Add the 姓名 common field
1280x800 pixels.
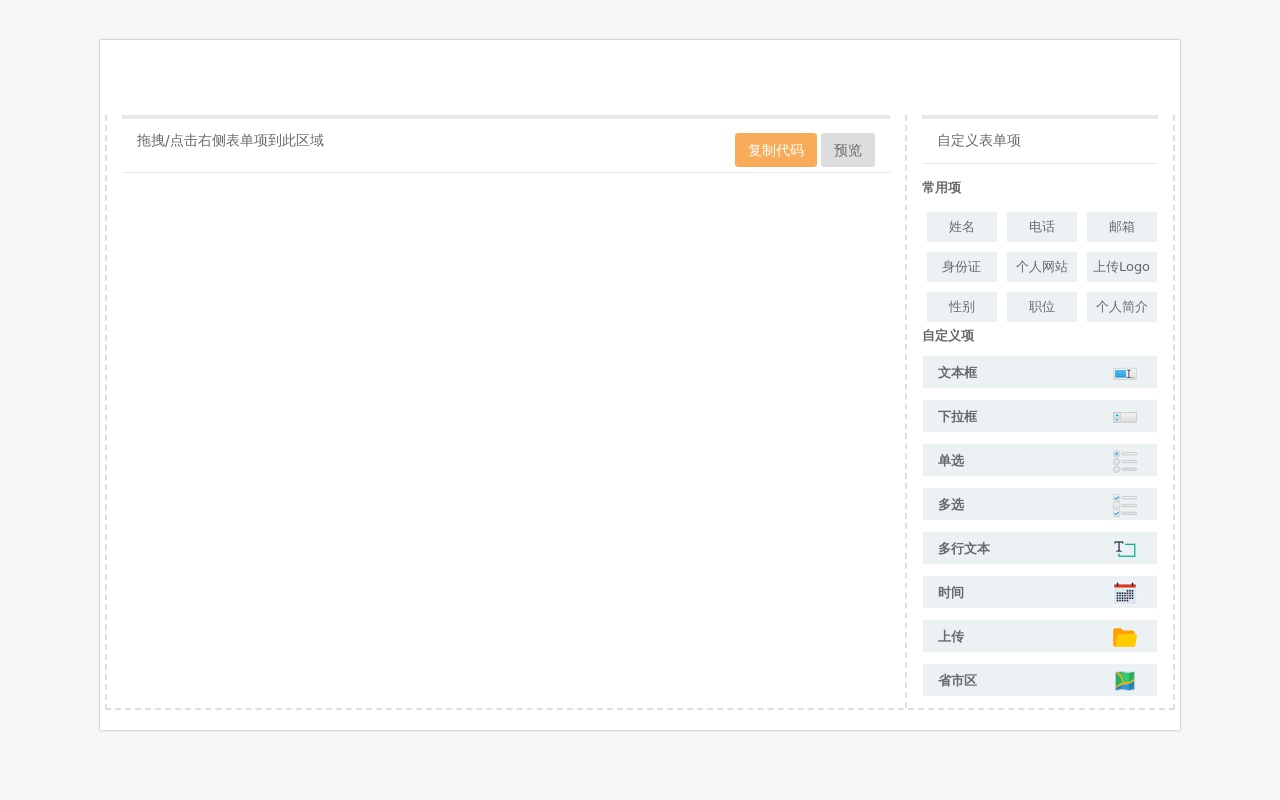[x=962, y=227]
